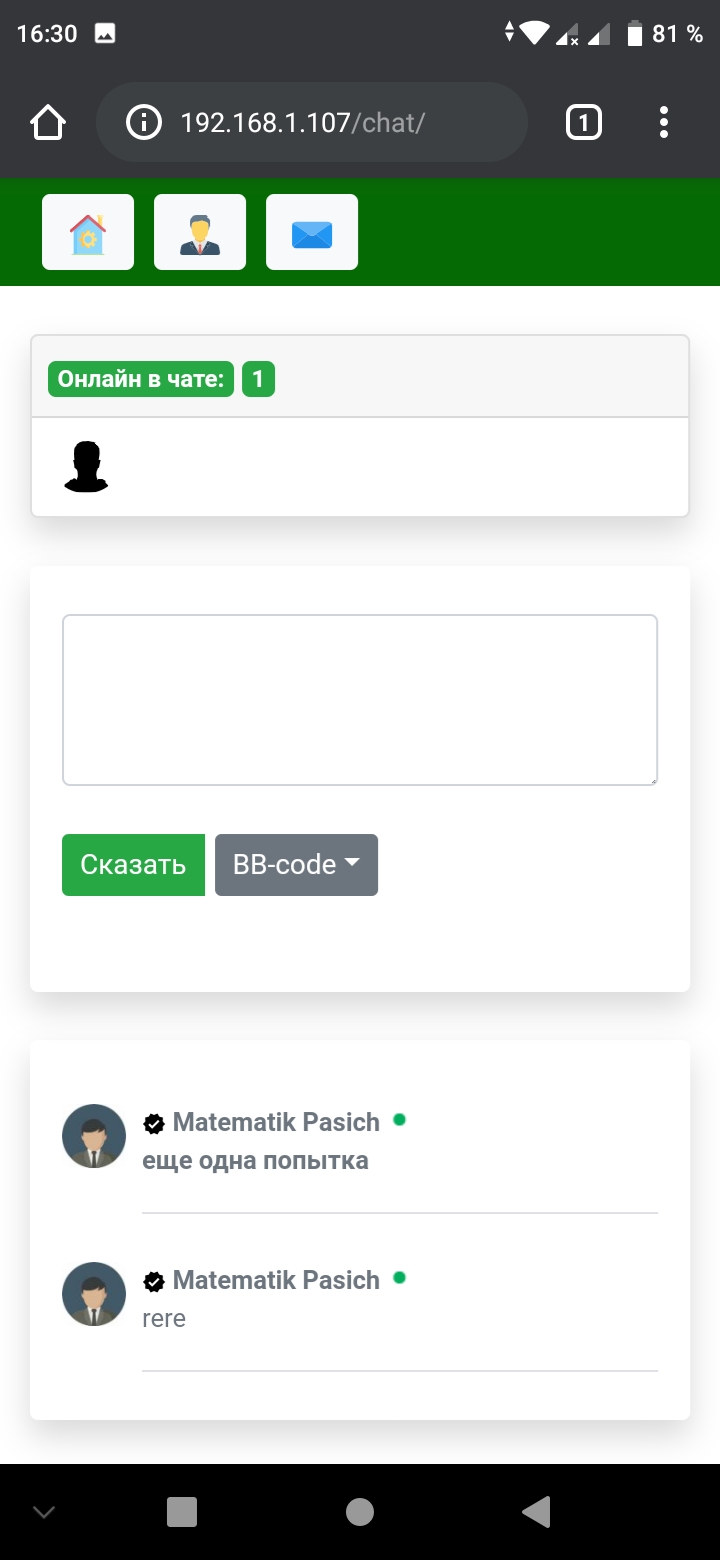Open Matematik Pasich name in first message
The height and width of the screenshot is (1560, 720).
pyautogui.click(x=276, y=1122)
